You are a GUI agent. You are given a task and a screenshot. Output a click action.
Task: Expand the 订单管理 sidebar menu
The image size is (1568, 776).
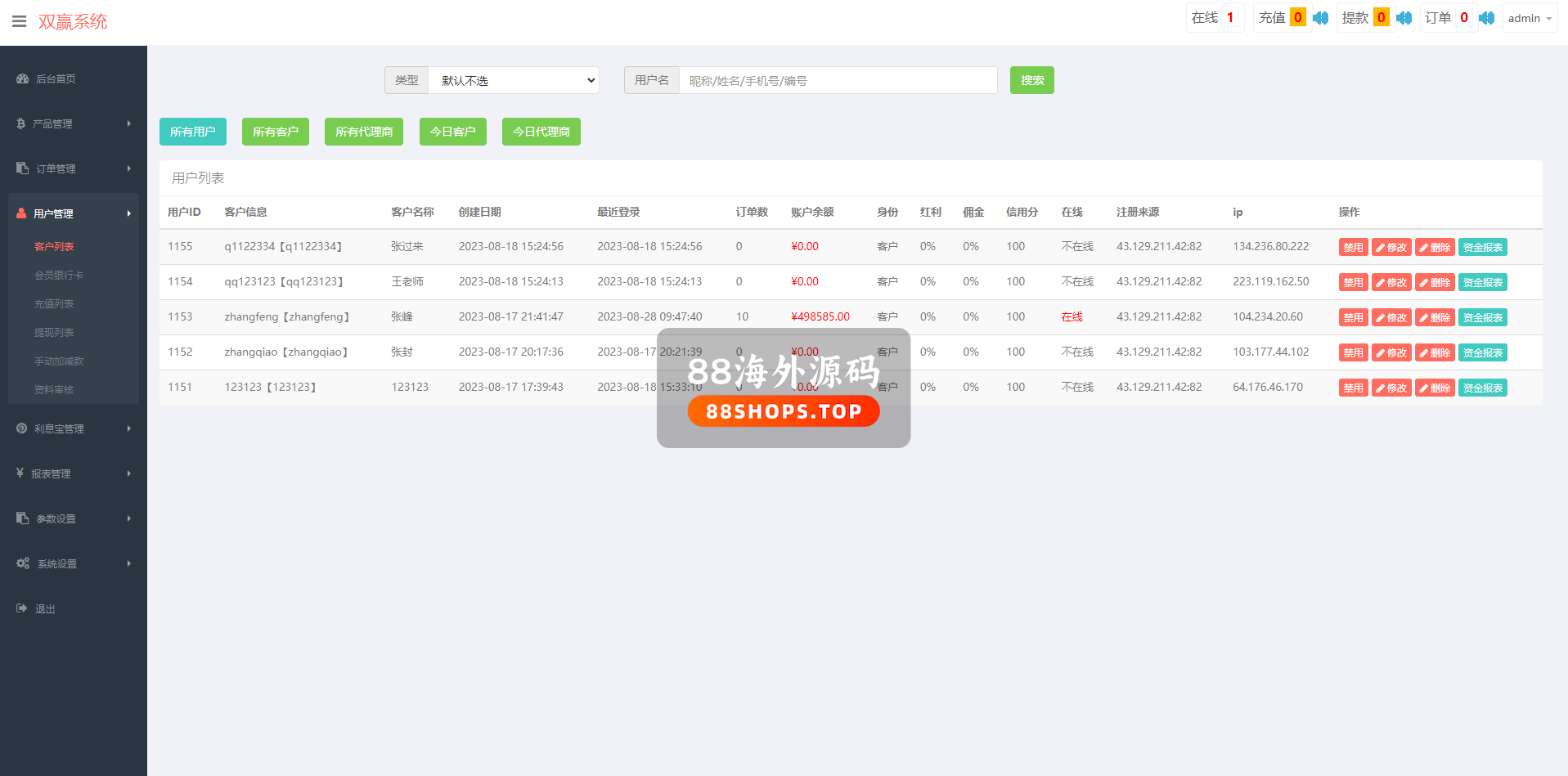coord(74,168)
